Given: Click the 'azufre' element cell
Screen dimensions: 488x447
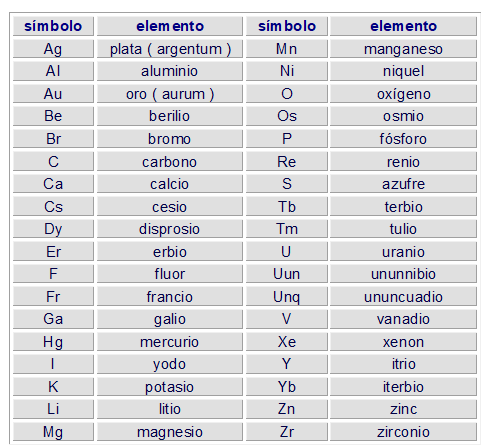Looking at the screenshot, I should [403, 184].
